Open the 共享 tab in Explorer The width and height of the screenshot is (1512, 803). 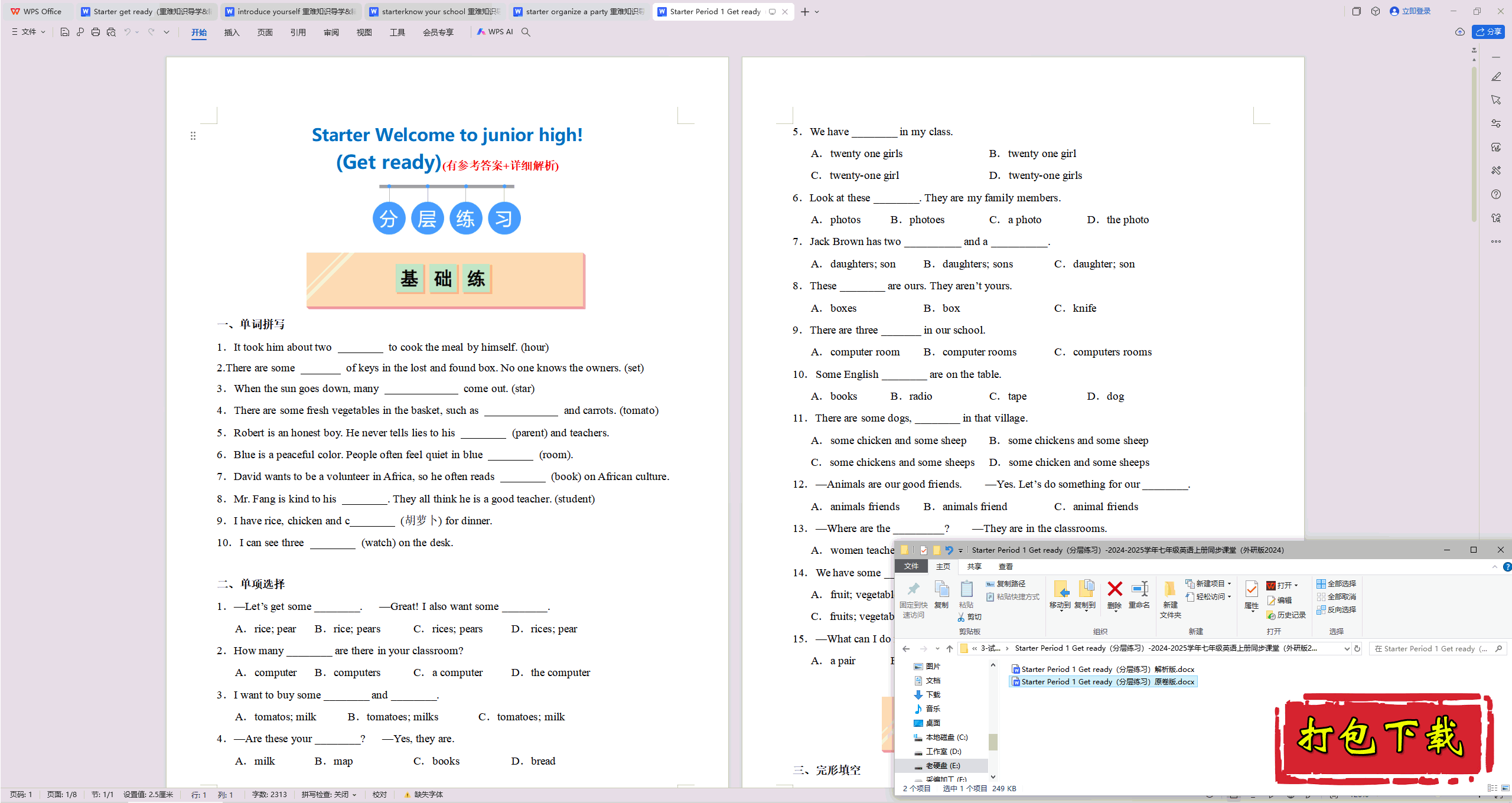click(x=974, y=567)
